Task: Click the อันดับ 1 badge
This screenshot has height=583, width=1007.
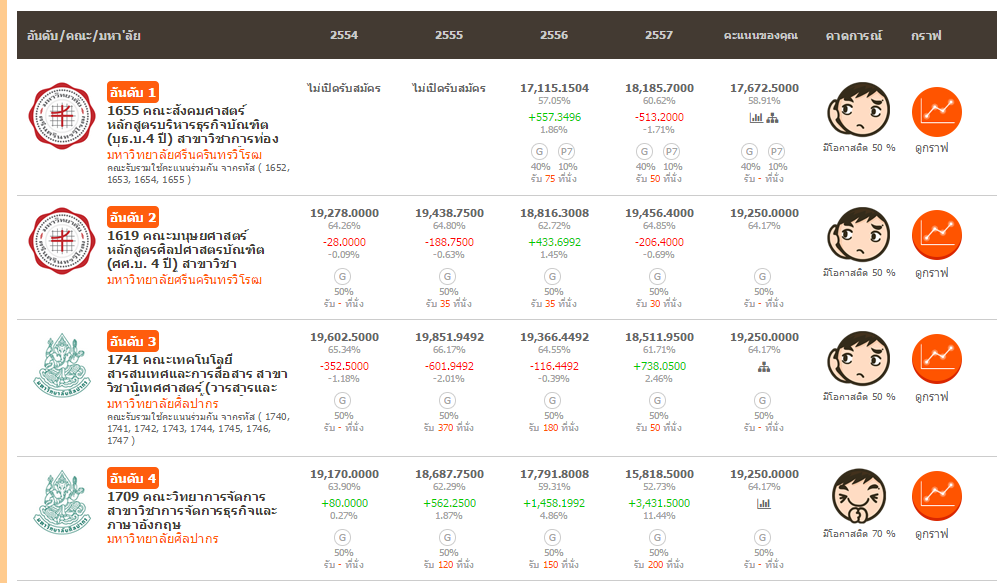Action: coord(132,92)
